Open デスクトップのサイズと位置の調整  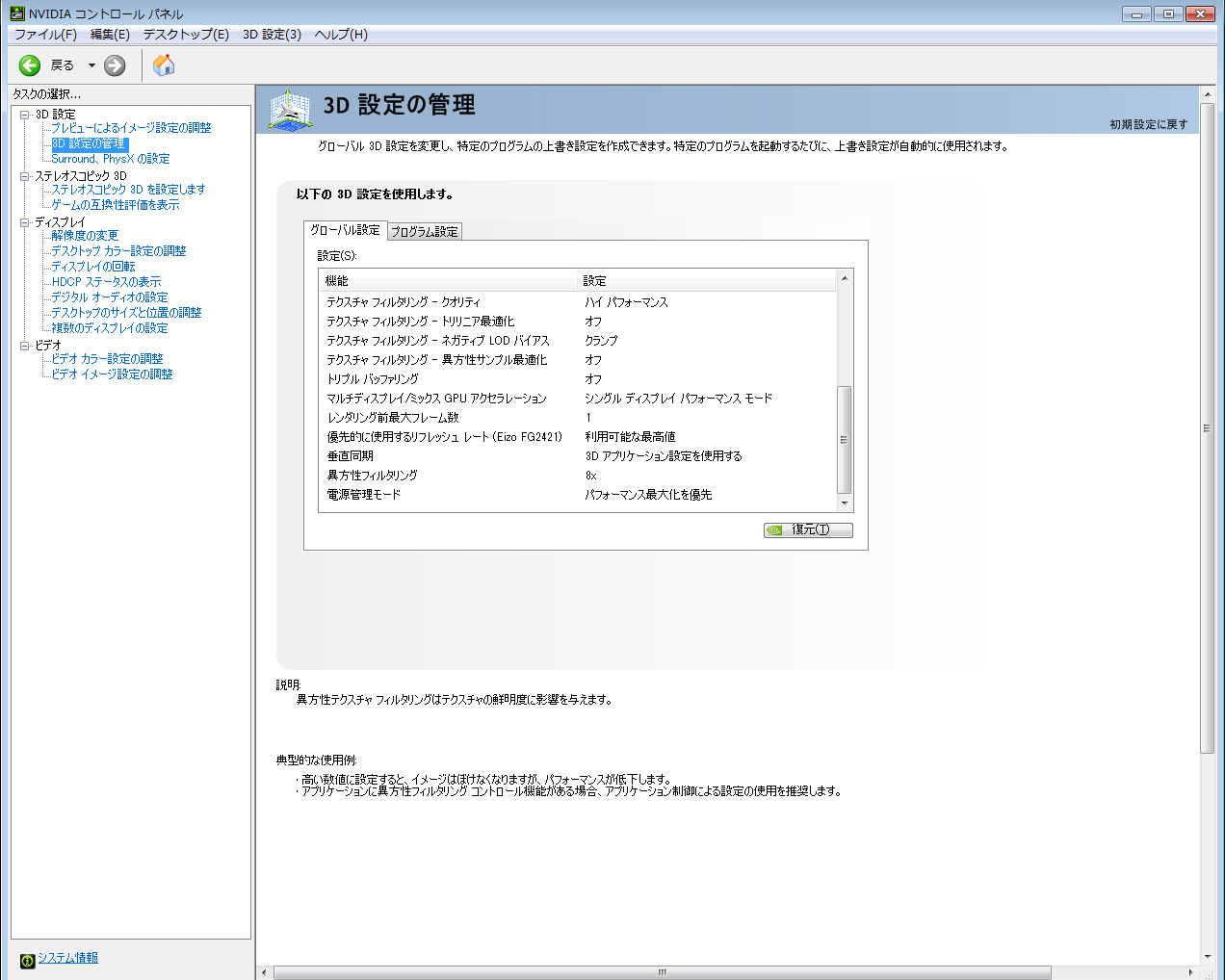[x=126, y=313]
